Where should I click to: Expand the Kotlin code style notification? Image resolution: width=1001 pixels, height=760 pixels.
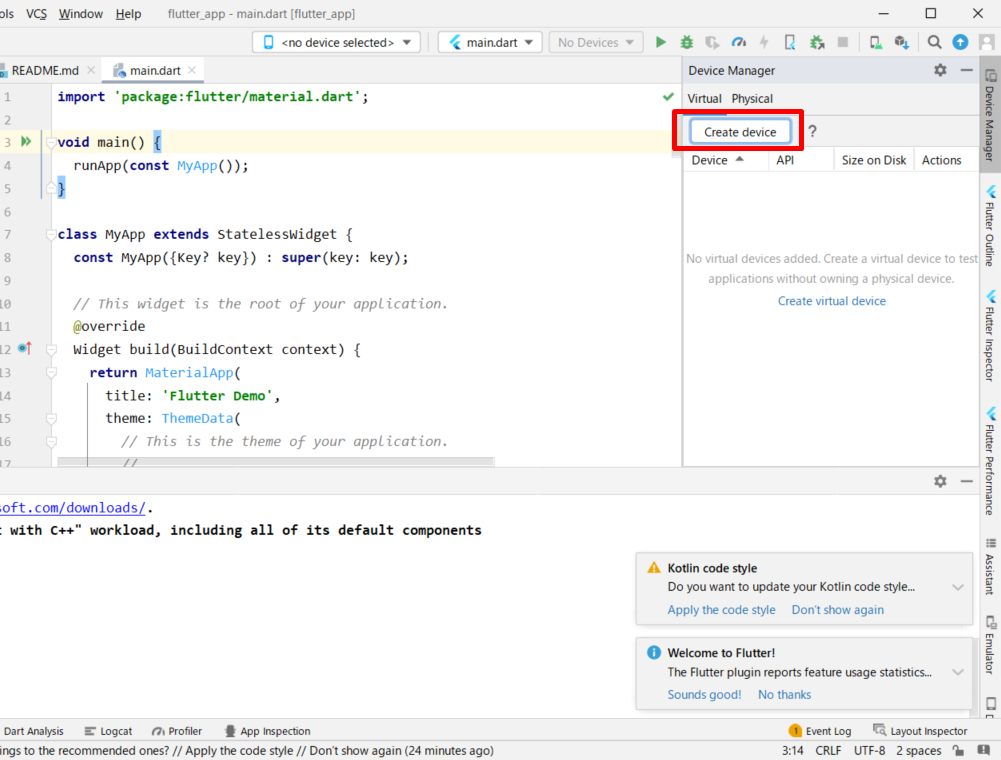[958, 587]
